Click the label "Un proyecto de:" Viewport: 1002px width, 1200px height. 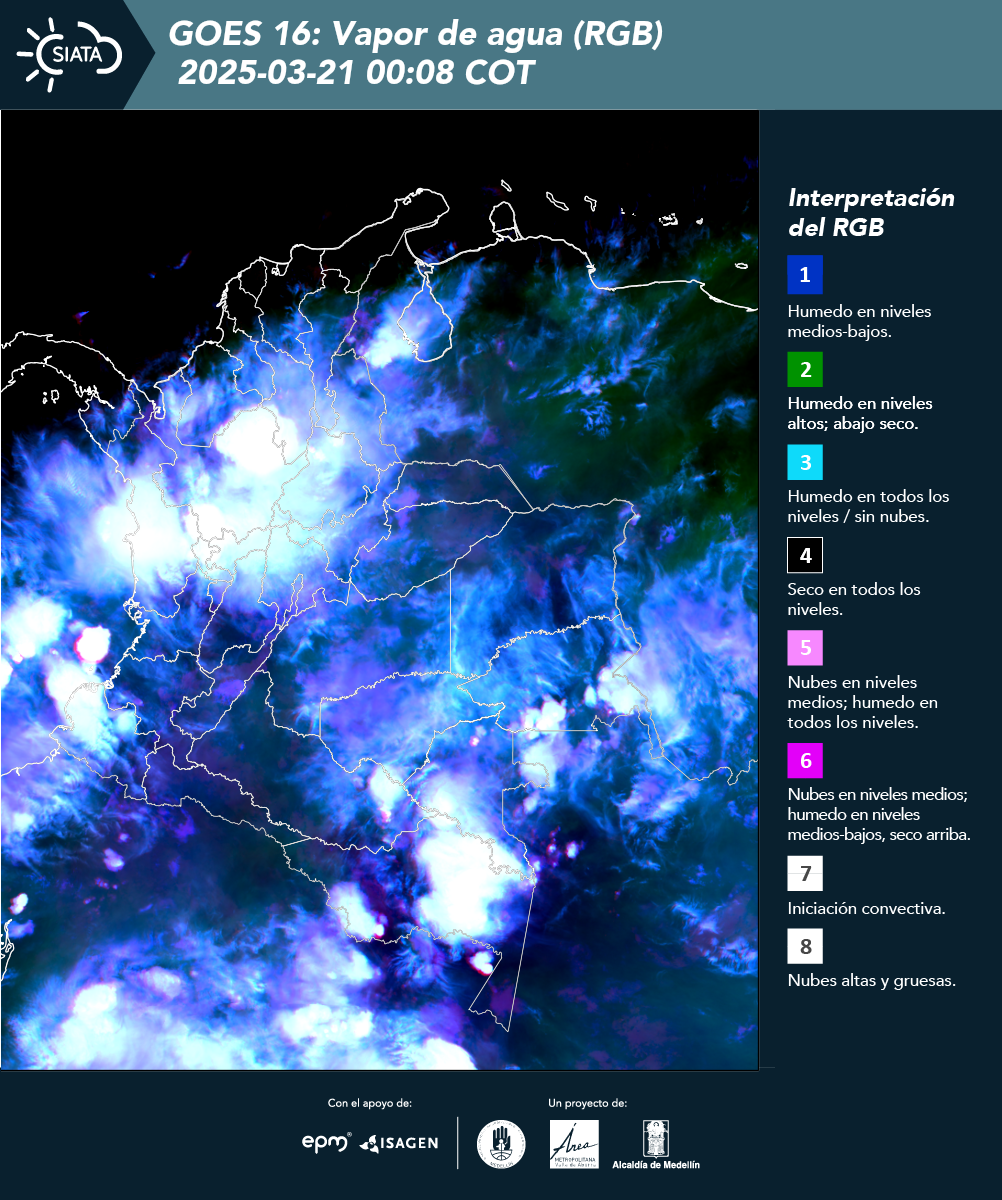click(x=588, y=1103)
